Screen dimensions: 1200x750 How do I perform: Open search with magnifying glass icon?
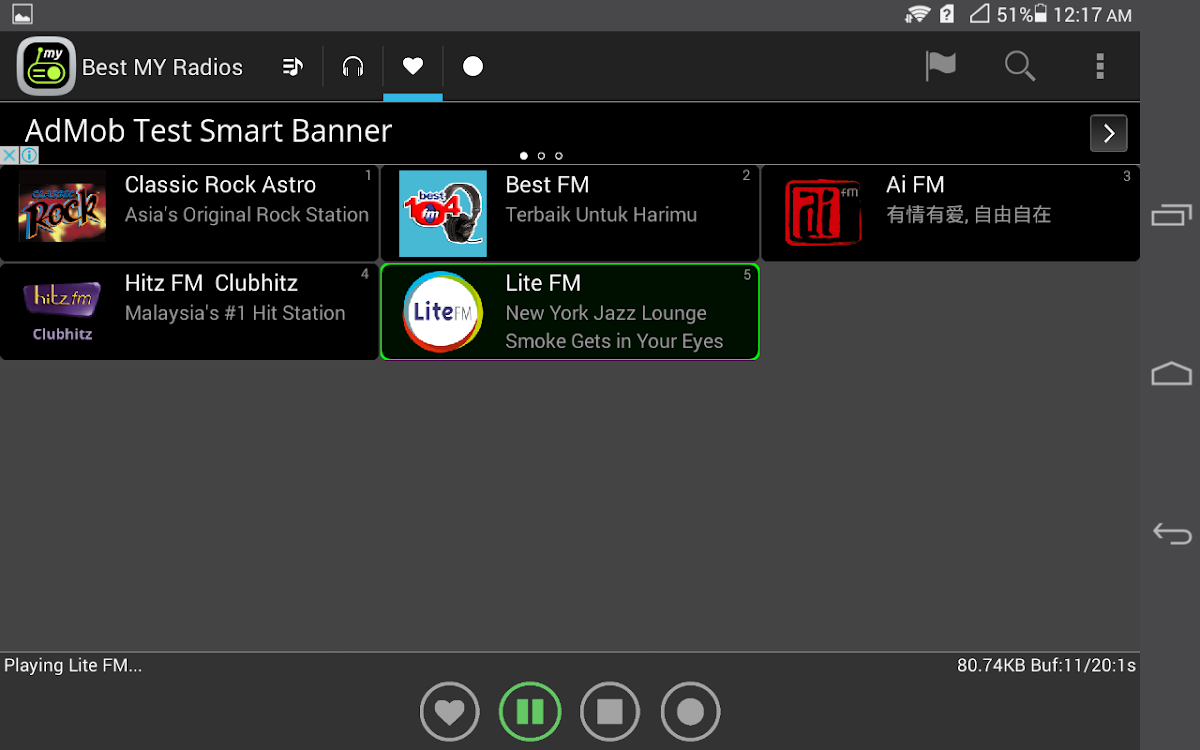point(1019,67)
